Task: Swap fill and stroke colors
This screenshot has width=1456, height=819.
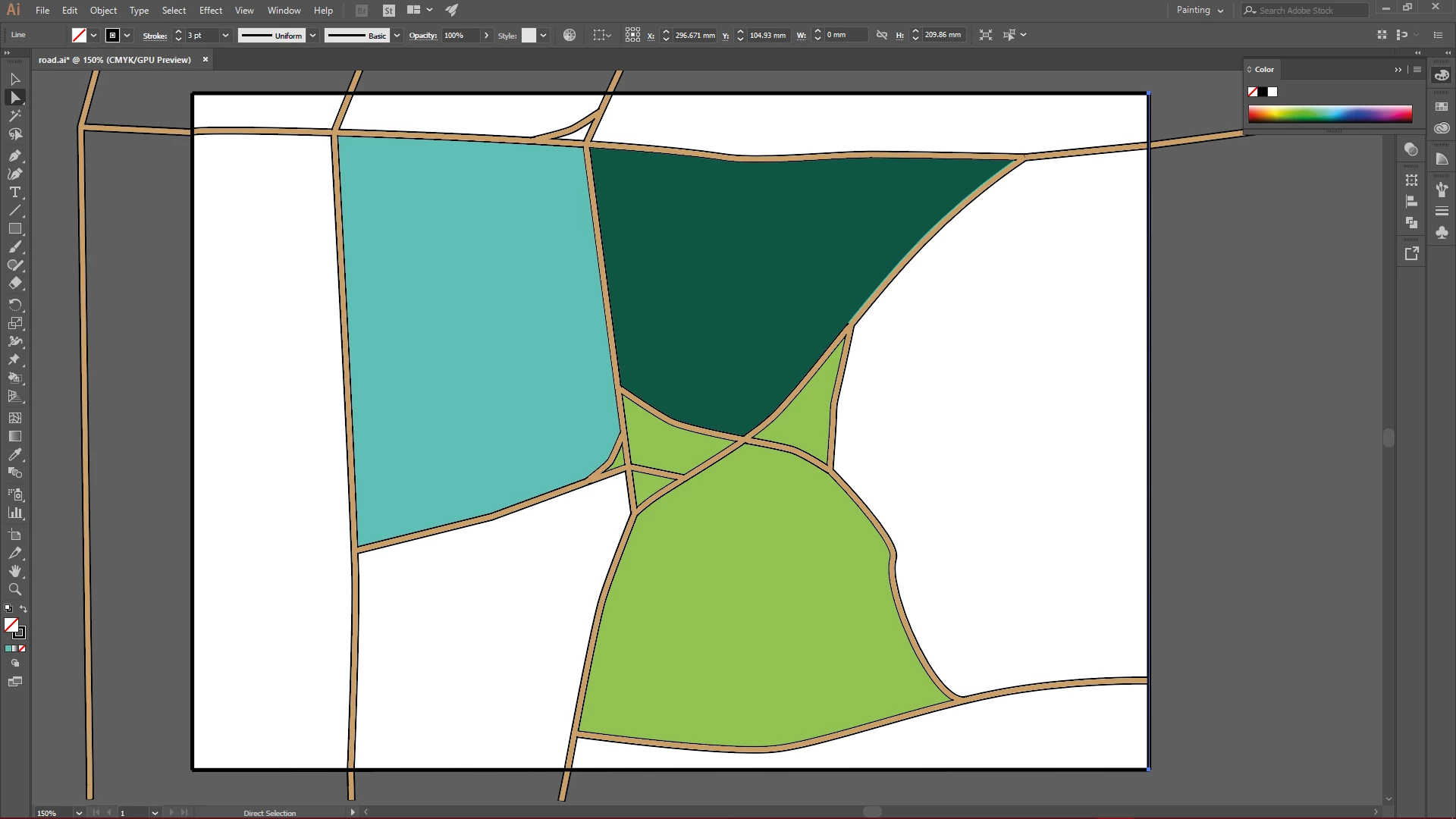Action: [x=24, y=609]
